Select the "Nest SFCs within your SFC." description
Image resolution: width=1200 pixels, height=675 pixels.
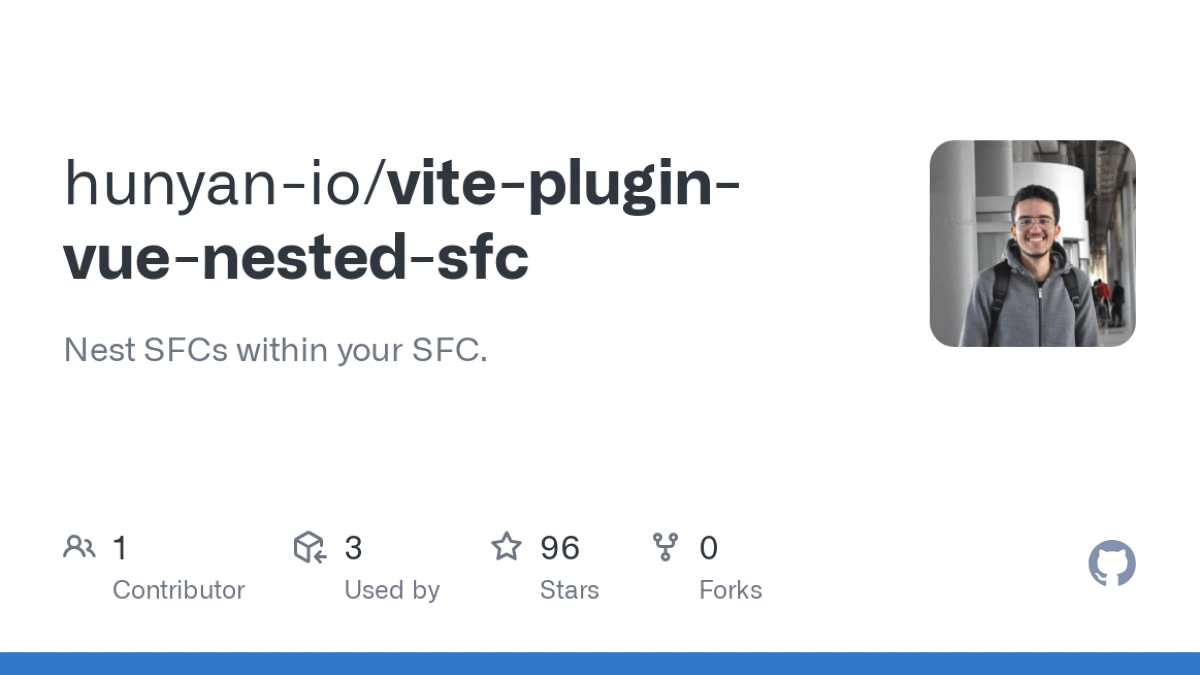[275, 350]
